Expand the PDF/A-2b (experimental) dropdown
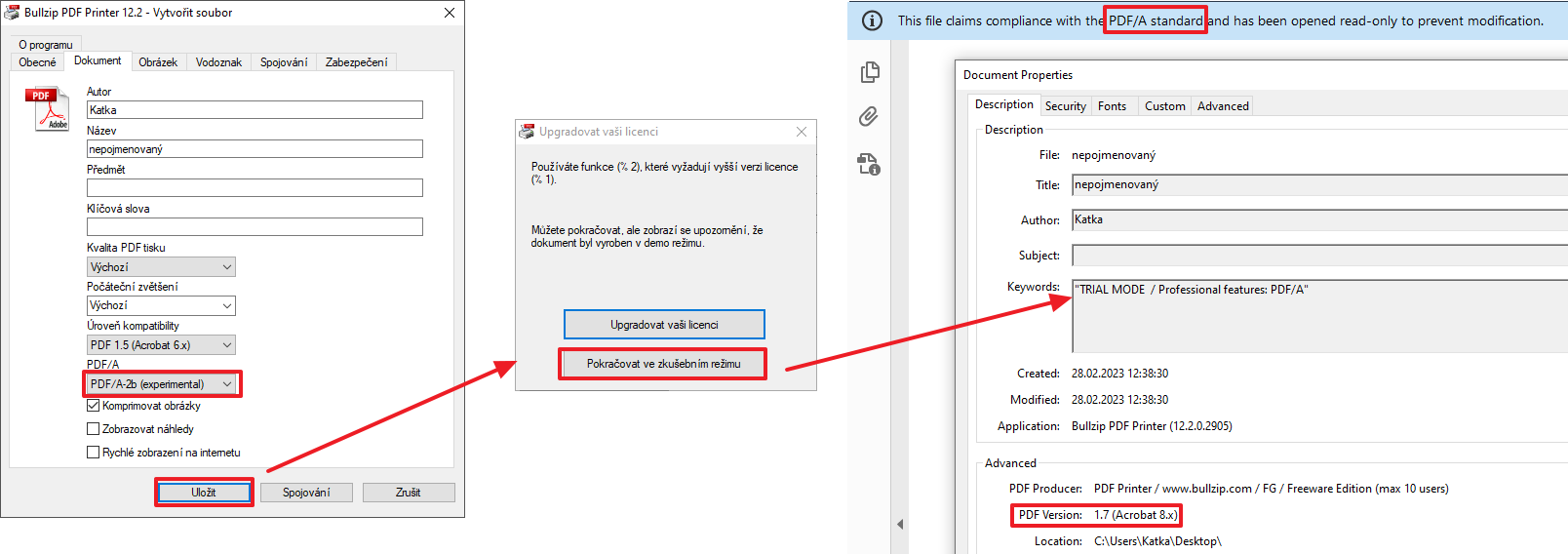 tap(162, 384)
